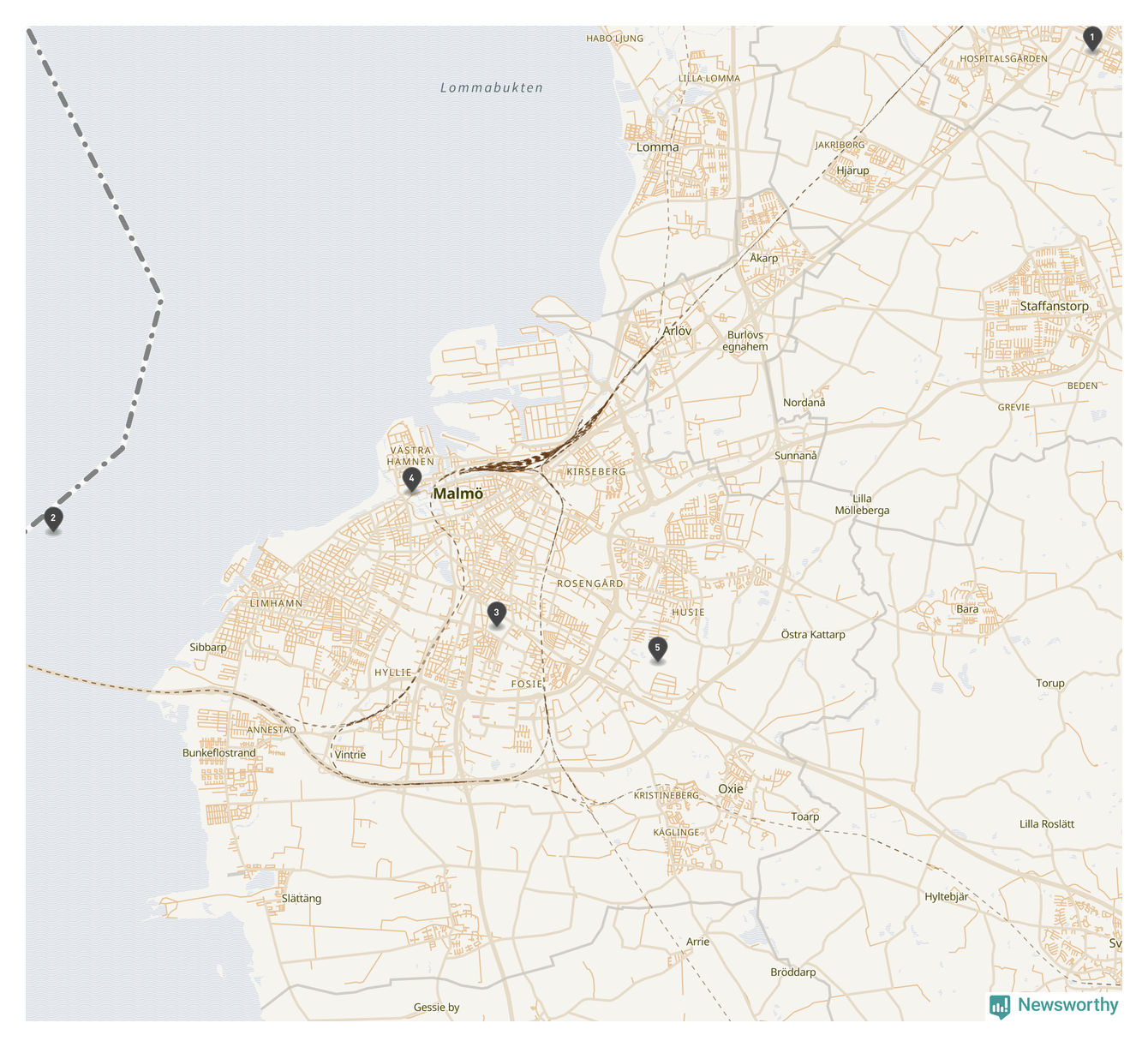Click map marker number 2
Viewport: 1148px width, 1047px height.
tap(53, 519)
